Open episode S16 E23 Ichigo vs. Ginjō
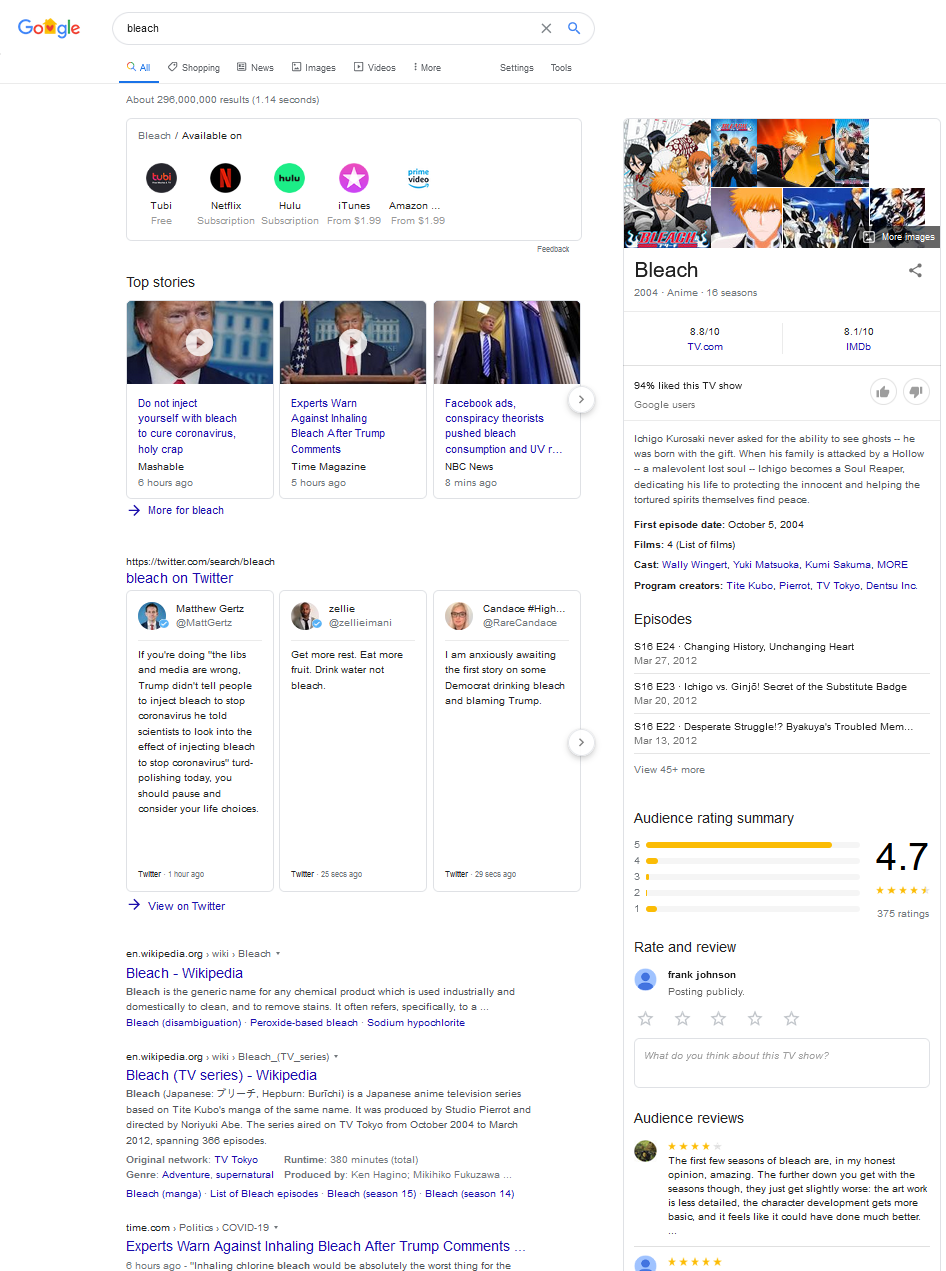Screen dimensions: 946x1271 pyautogui.click(x=771, y=687)
